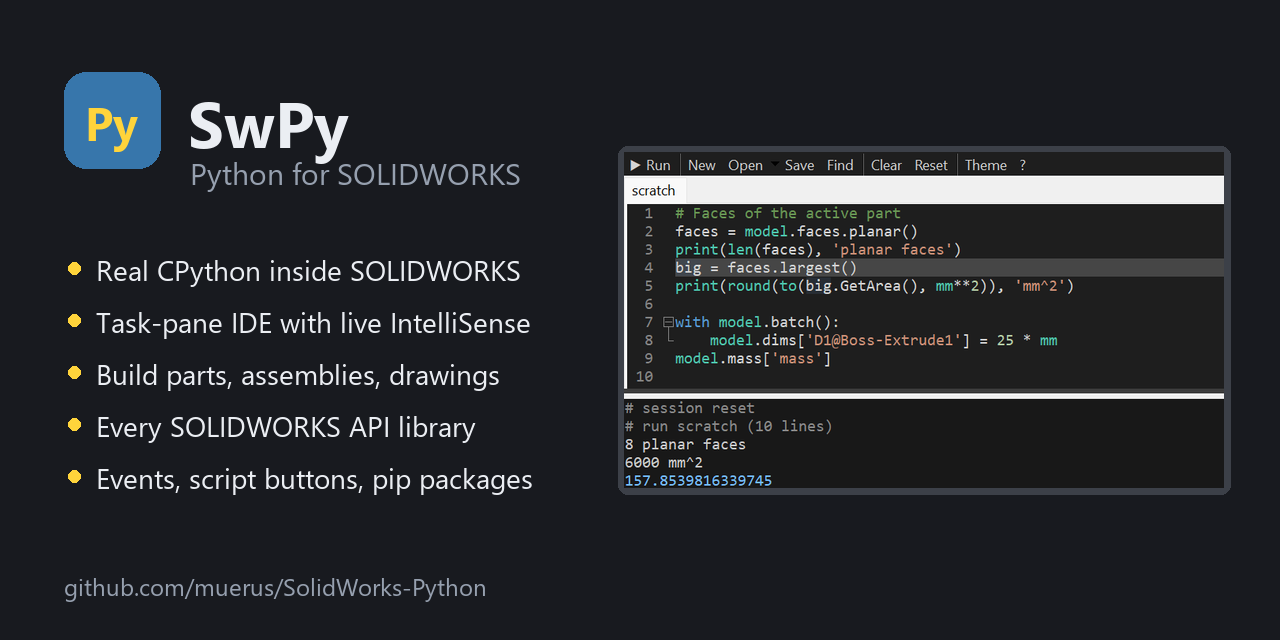Click 'Real CPython inside SOLIDWORKS' bullet
This screenshot has width=1280, height=640.
pyautogui.click(x=308, y=271)
